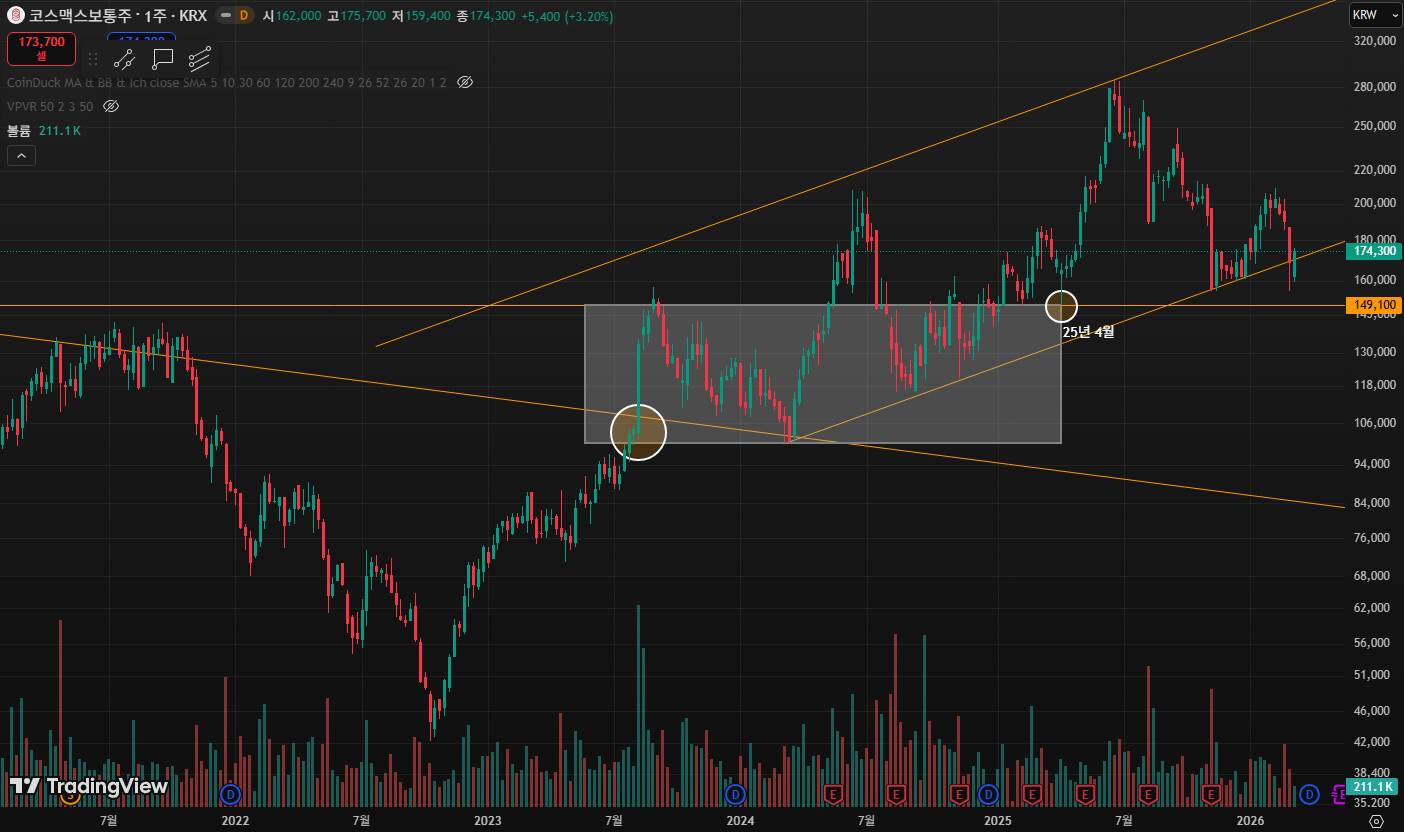Image resolution: width=1404 pixels, height=832 pixels.
Task: Click the 106,000 price axis label
Action: (x=1374, y=423)
